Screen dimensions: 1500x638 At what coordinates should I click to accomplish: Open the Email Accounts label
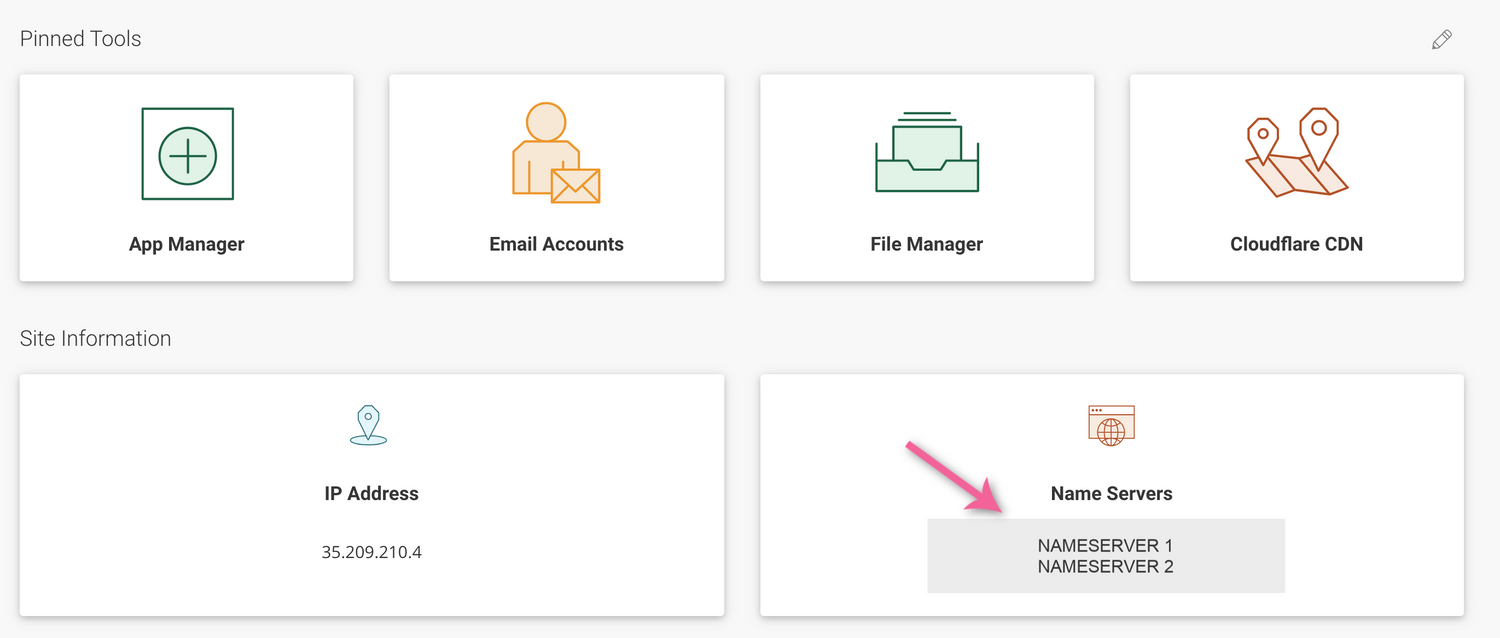click(556, 244)
